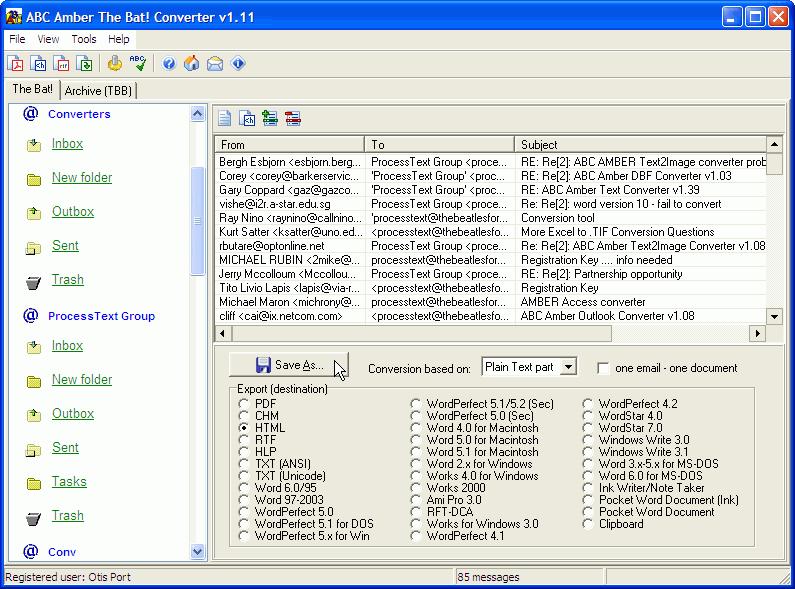Click sidebar scroll up arrow button
Image resolution: width=795 pixels, height=589 pixels.
click(x=198, y=114)
